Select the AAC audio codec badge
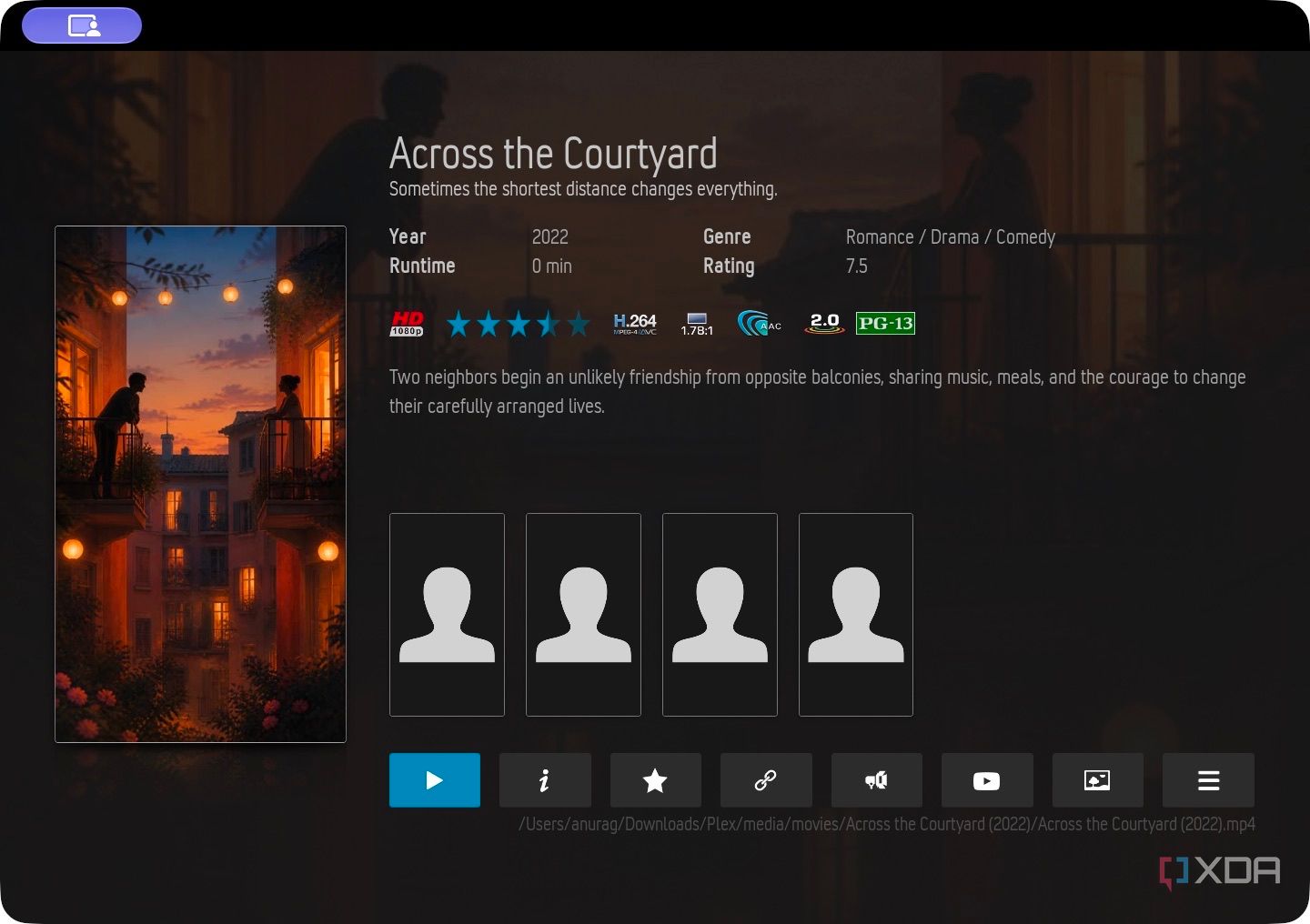The height and width of the screenshot is (924, 1310). click(x=760, y=324)
